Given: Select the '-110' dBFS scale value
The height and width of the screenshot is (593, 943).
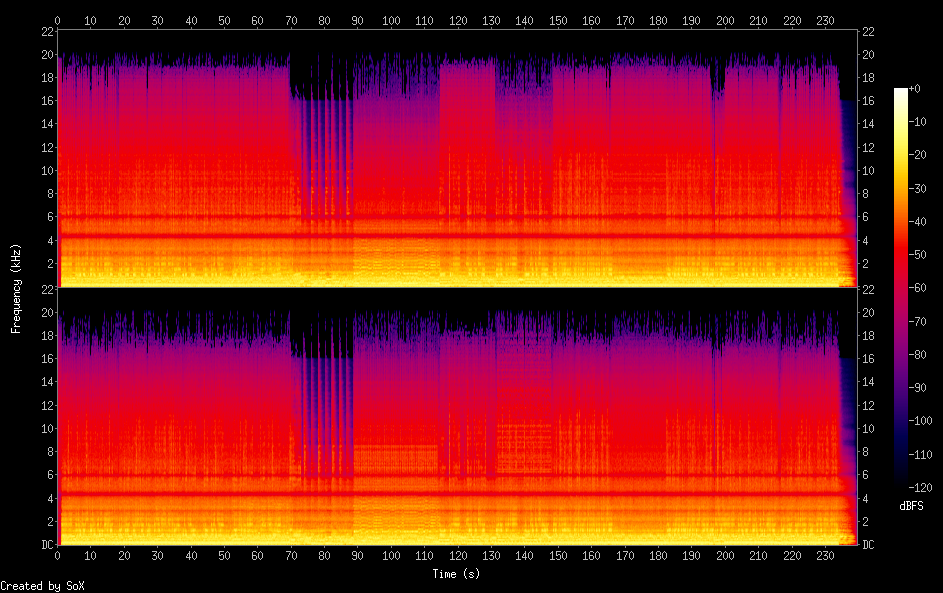Looking at the screenshot, I should click(x=921, y=454).
